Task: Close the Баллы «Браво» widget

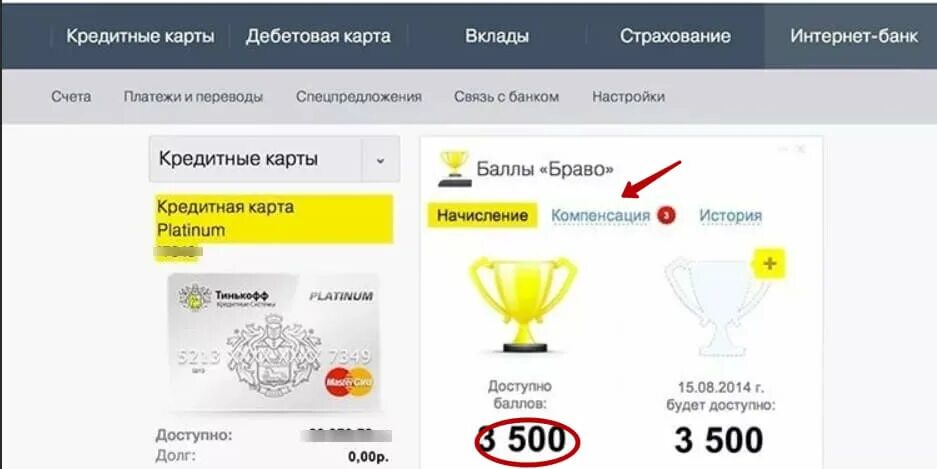Action: click(802, 148)
